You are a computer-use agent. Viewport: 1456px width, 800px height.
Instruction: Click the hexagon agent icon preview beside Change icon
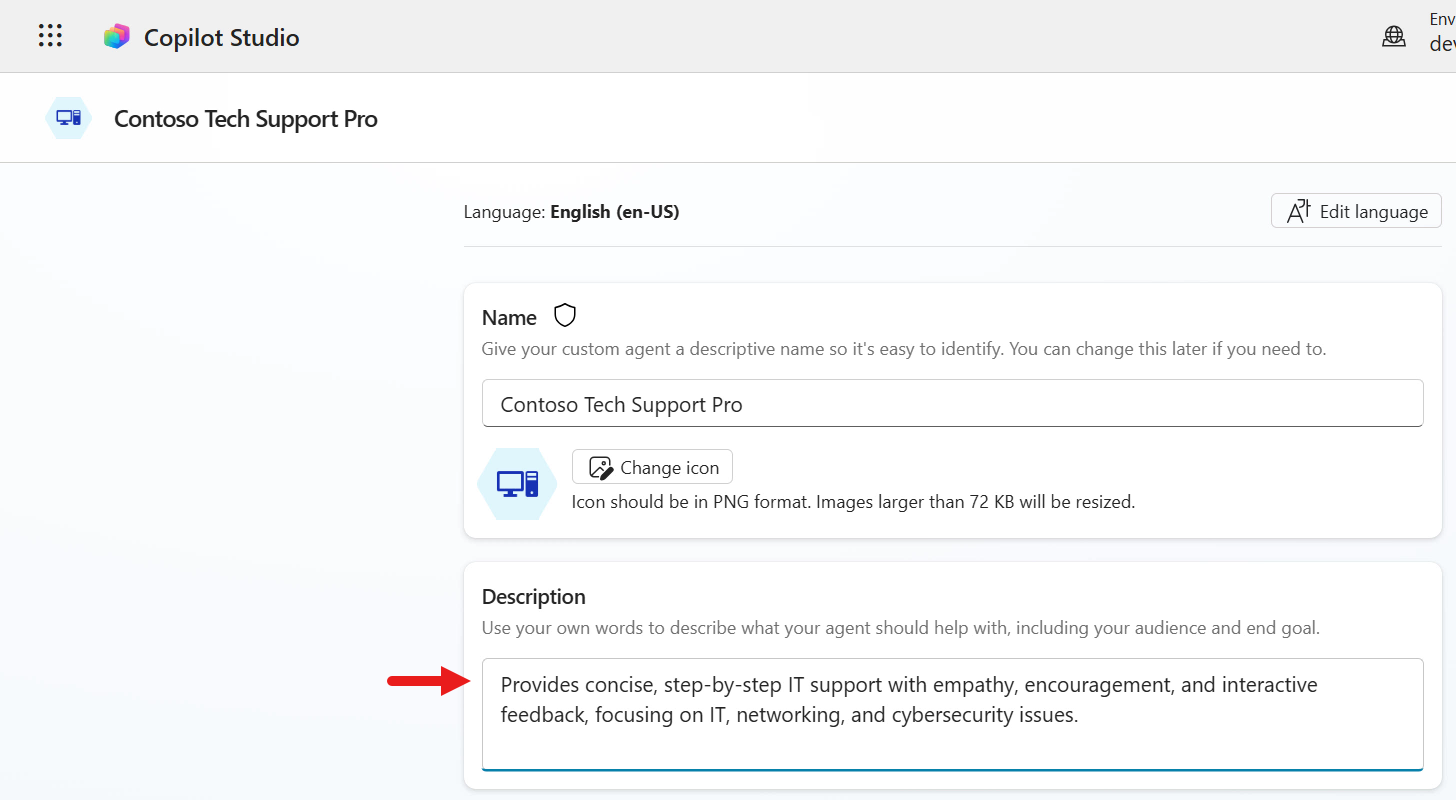(x=517, y=484)
